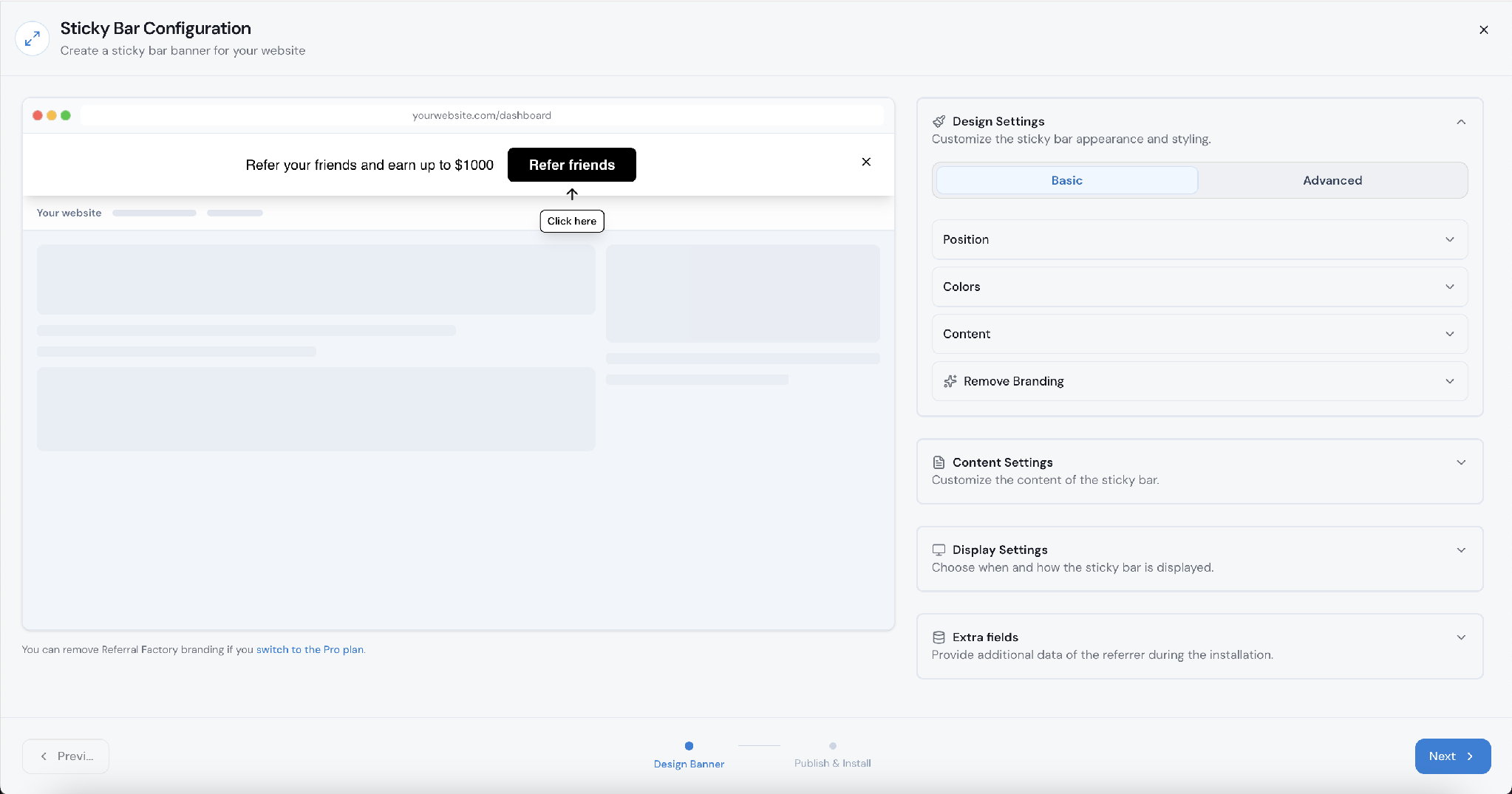Switch to the Advanced tab
This screenshot has width=1512, height=794.
(x=1332, y=180)
